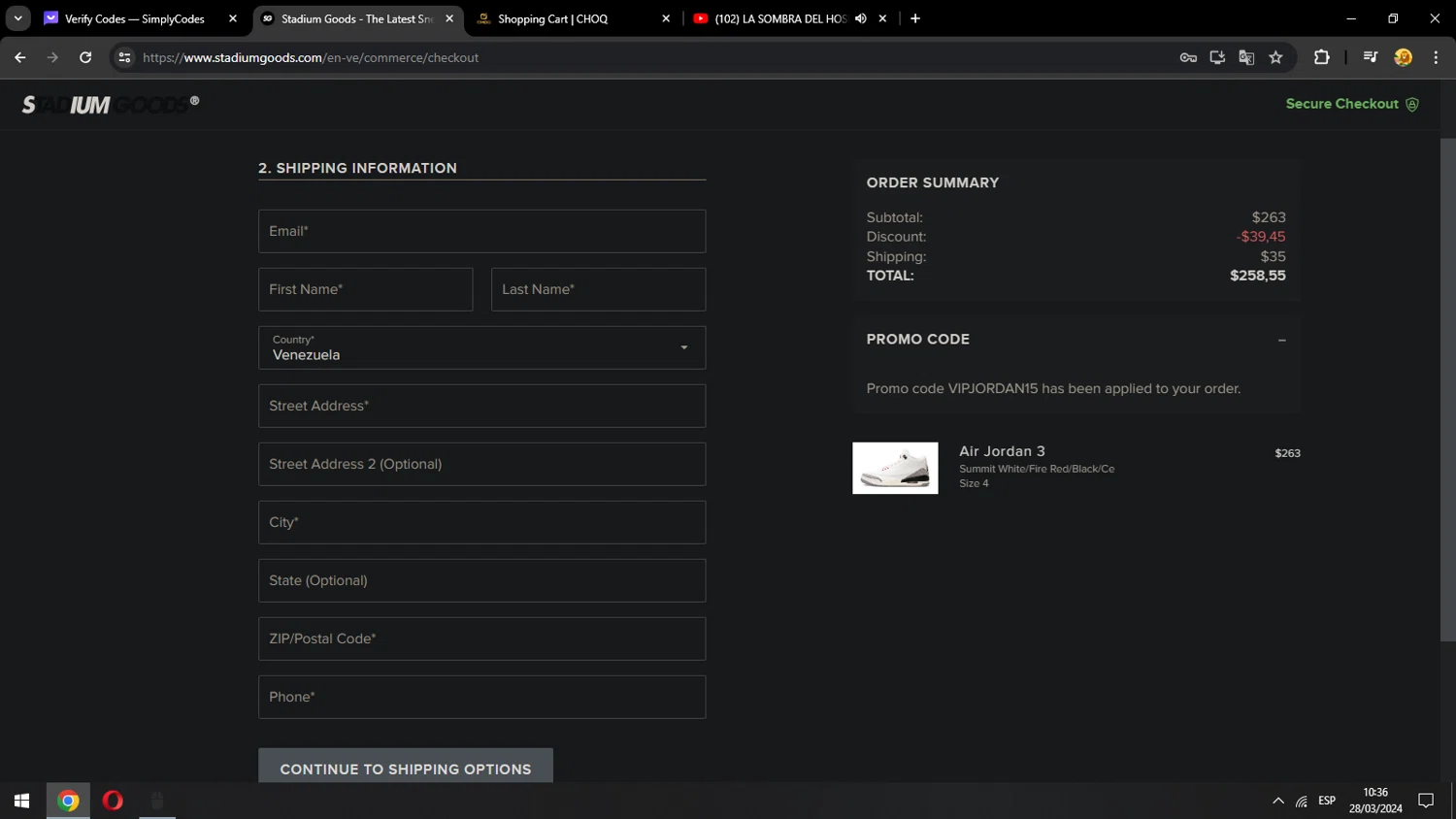Go back to the previous page
Image resolution: width=1456 pixels, height=819 pixels.
tap(20, 57)
